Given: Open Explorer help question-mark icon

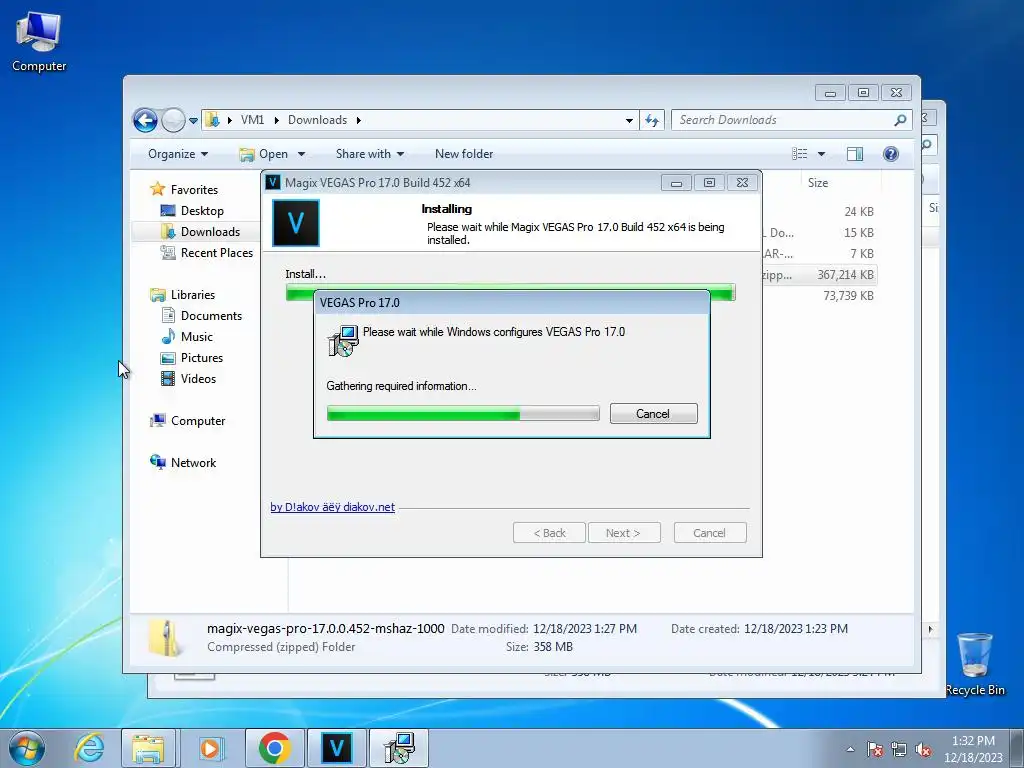Looking at the screenshot, I should (891, 154).
